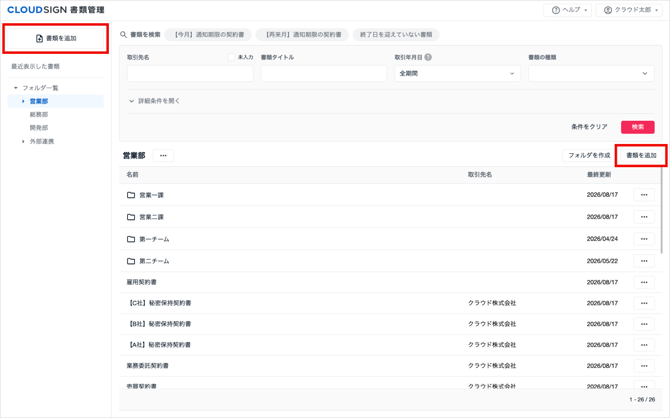Expand 詳細条件を開く section

155,101
